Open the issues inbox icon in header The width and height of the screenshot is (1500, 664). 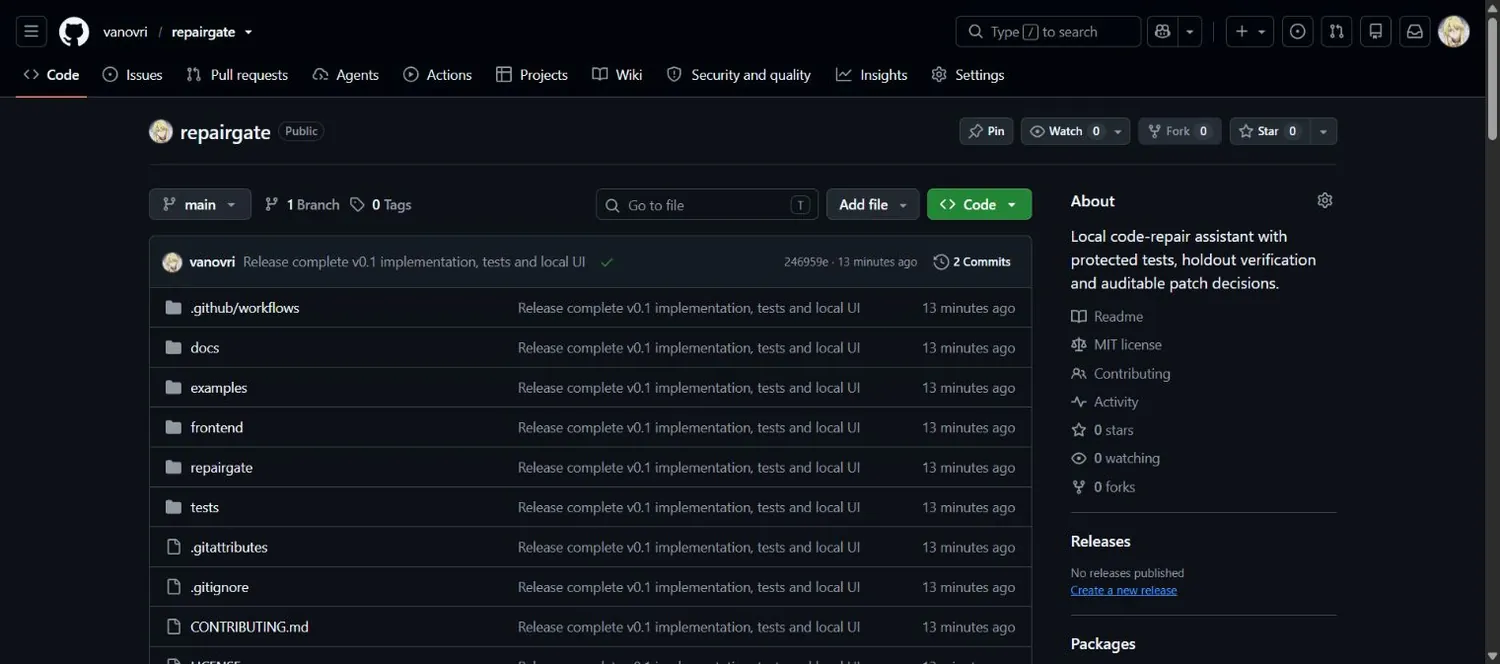tap(1297, 32)
